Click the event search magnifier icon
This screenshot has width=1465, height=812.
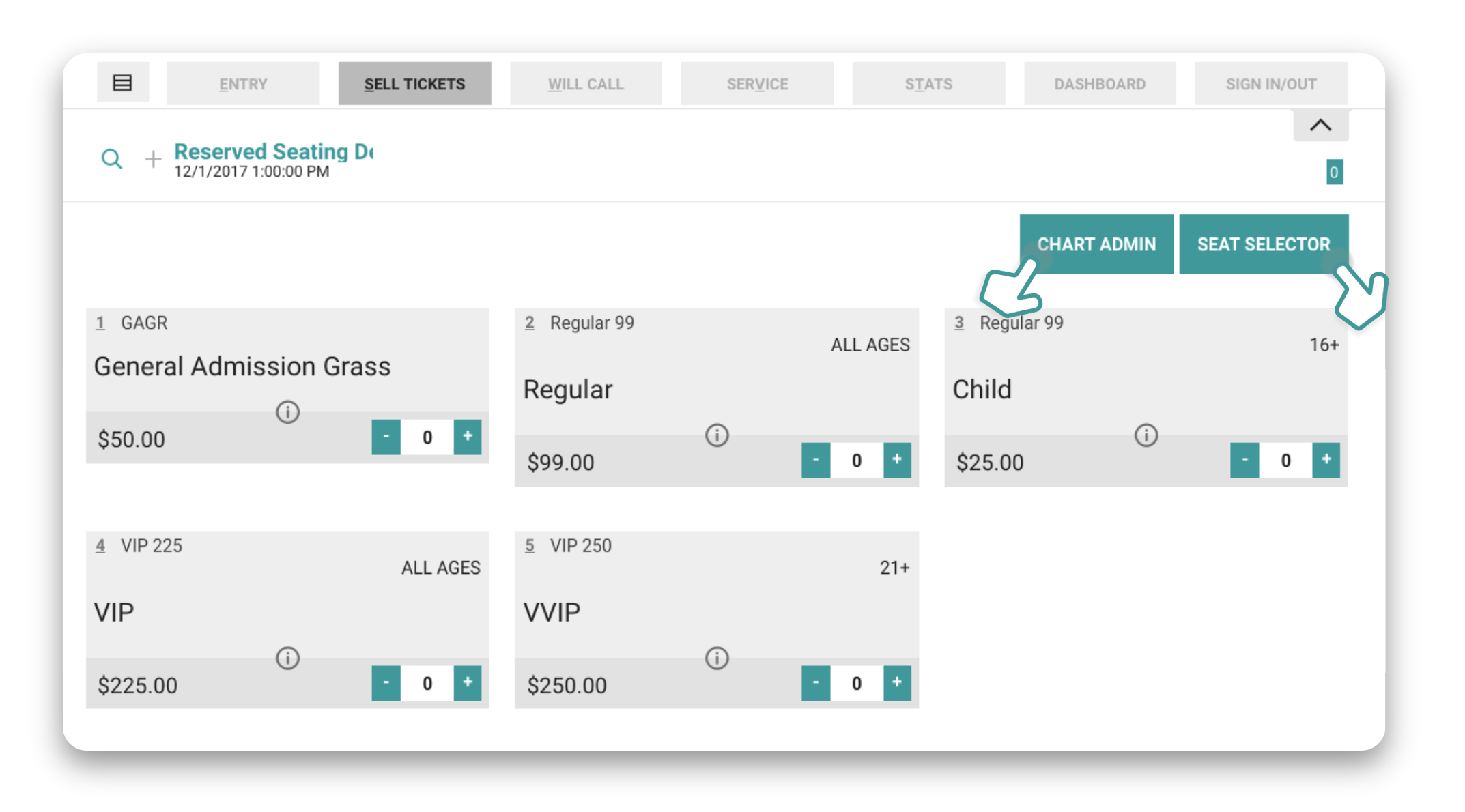112,159
